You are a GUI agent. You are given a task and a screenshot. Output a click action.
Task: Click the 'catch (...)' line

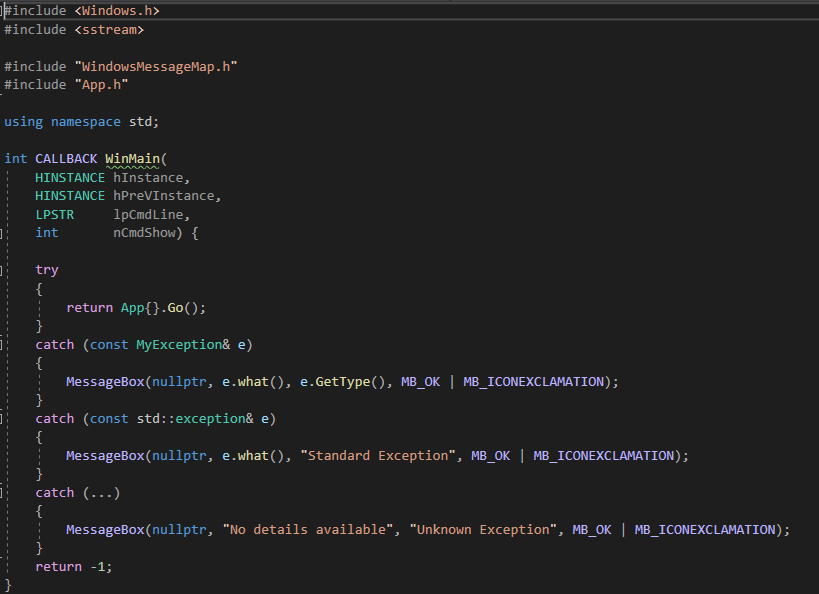pos(78,493)
